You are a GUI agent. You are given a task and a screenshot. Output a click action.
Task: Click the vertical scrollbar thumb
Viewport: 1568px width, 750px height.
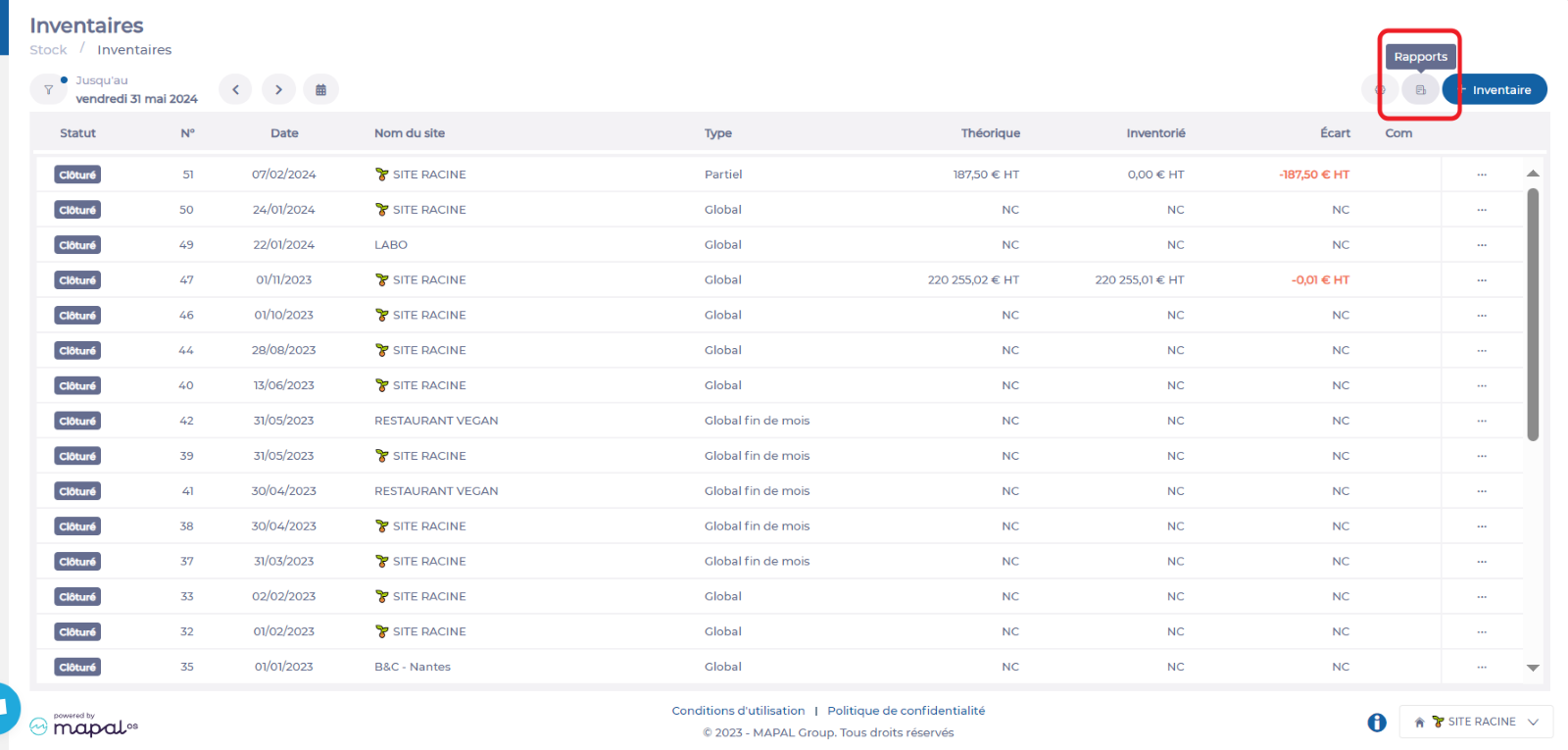1533,315
